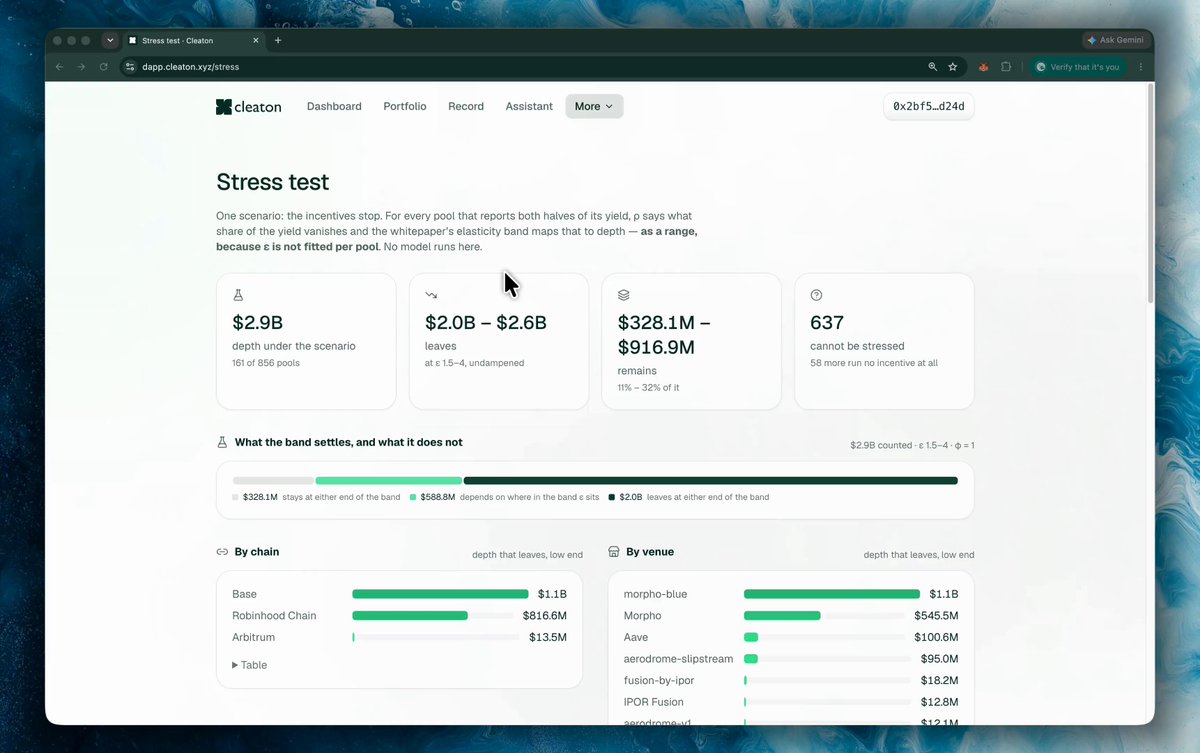Viewport: 1200px width, 753px height.
Task: Click the cleaton logo in the header
Action: (249, 106)
